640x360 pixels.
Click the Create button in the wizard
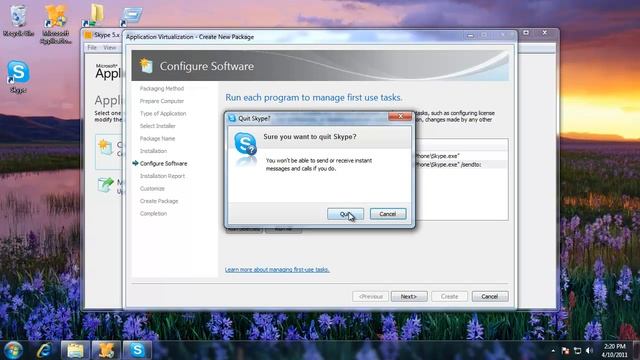point(449,296)
